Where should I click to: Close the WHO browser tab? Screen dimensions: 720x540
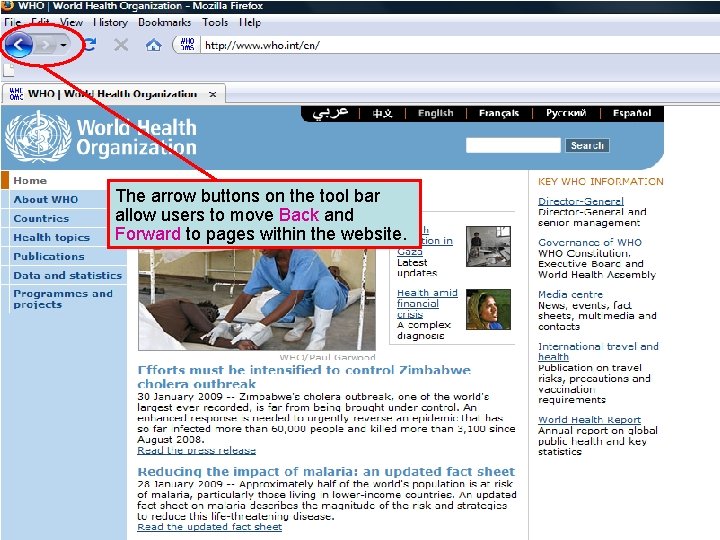click(x=212, y=94)
